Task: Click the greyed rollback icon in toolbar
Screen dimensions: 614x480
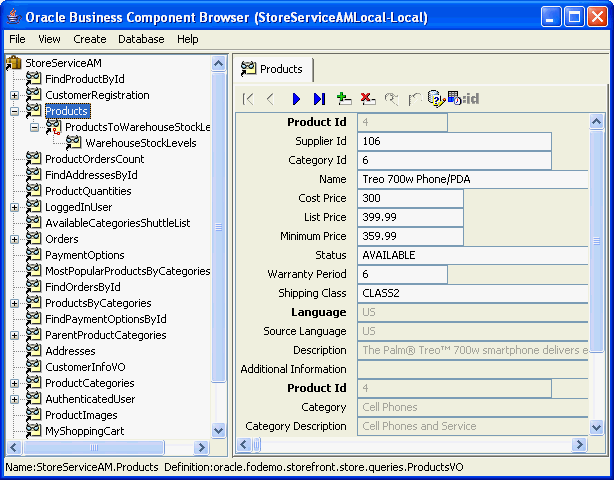Action: (415, 99)
